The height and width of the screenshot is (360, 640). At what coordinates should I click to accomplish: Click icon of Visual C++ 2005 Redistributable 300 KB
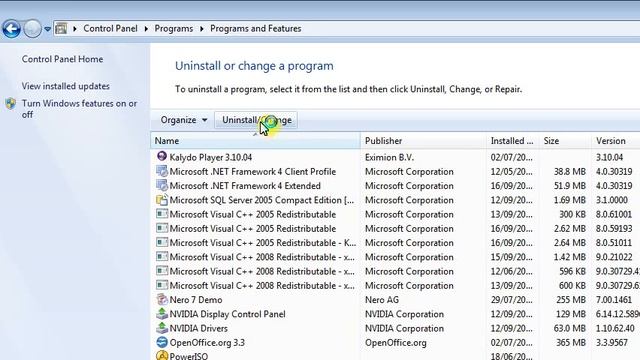tap(162, 214)
